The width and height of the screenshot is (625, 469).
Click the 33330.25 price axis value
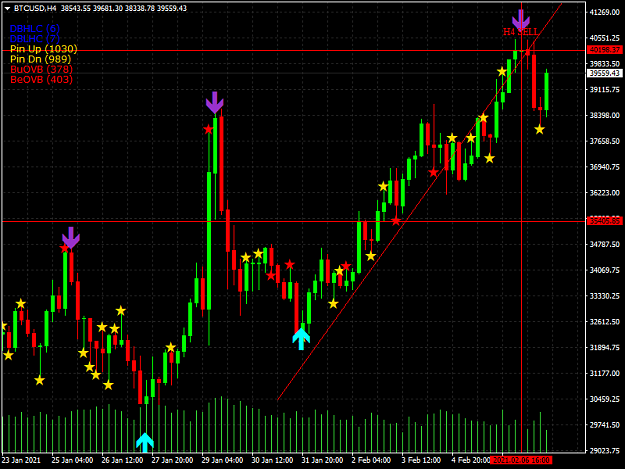605,296
